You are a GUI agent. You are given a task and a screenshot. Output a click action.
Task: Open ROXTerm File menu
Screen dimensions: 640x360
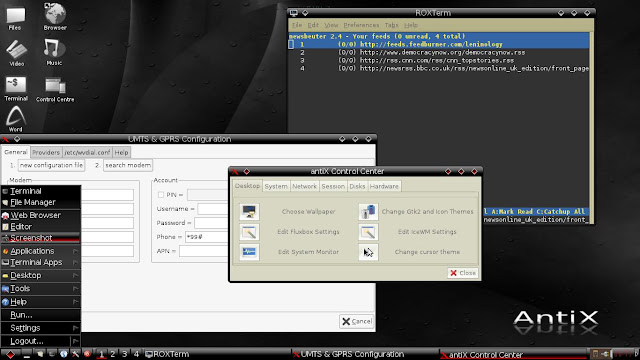[x=297, y=25]
